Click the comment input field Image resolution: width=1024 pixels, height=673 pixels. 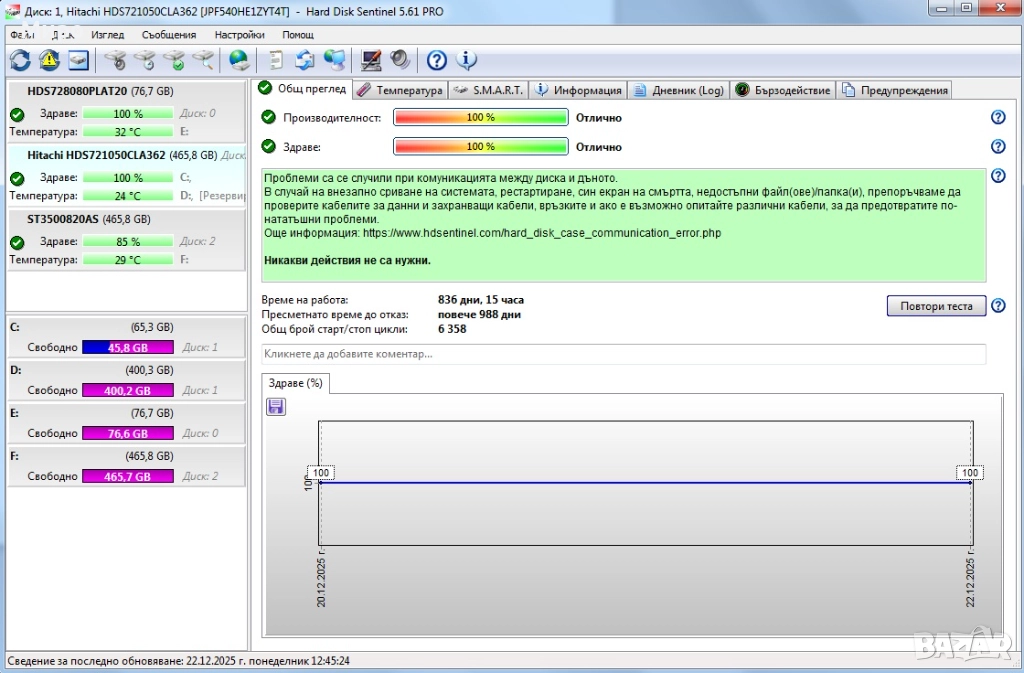pyautogui.click(x=623, y=354)
